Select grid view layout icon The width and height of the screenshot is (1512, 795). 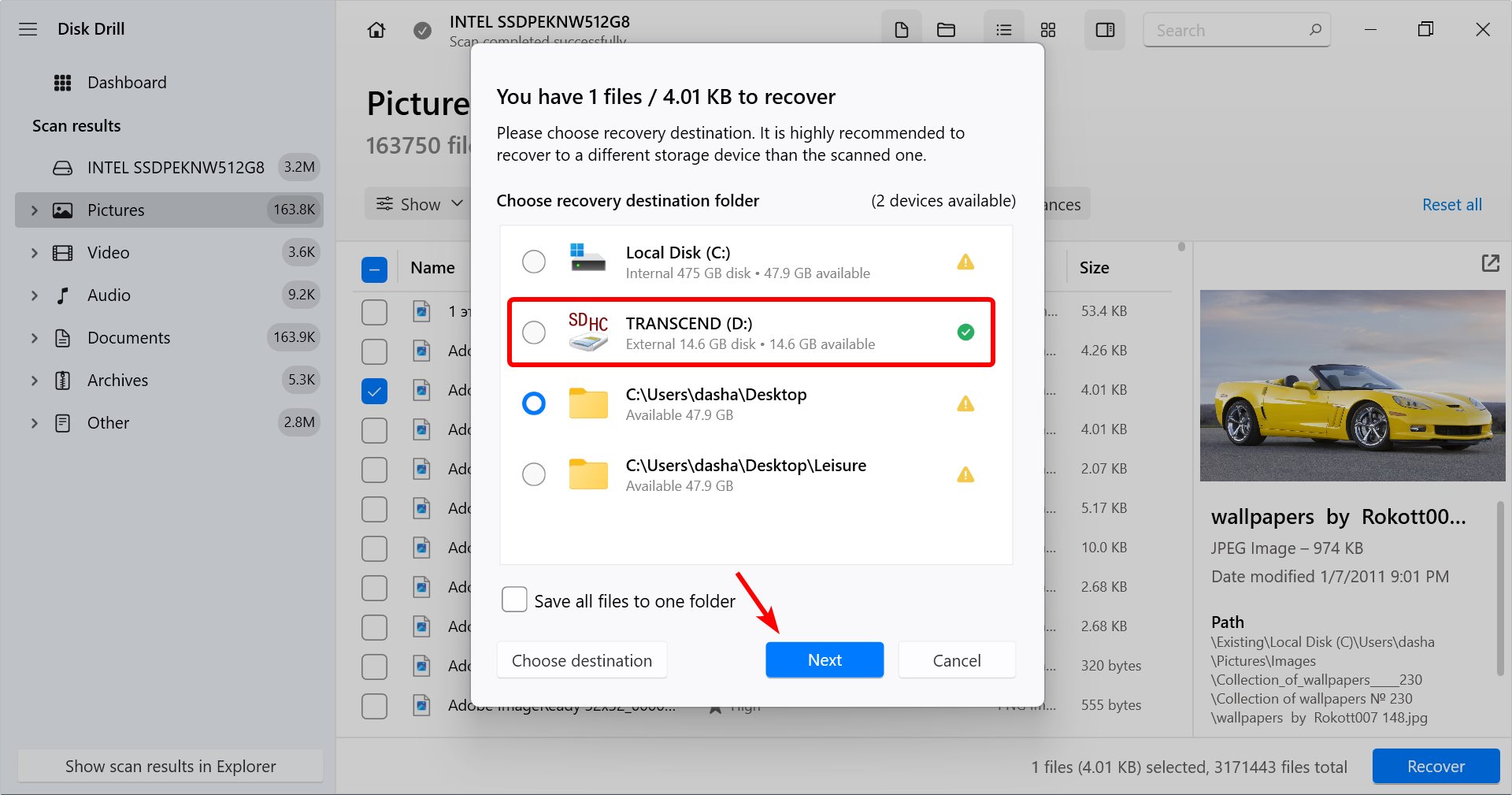[x=1047, y=30]
